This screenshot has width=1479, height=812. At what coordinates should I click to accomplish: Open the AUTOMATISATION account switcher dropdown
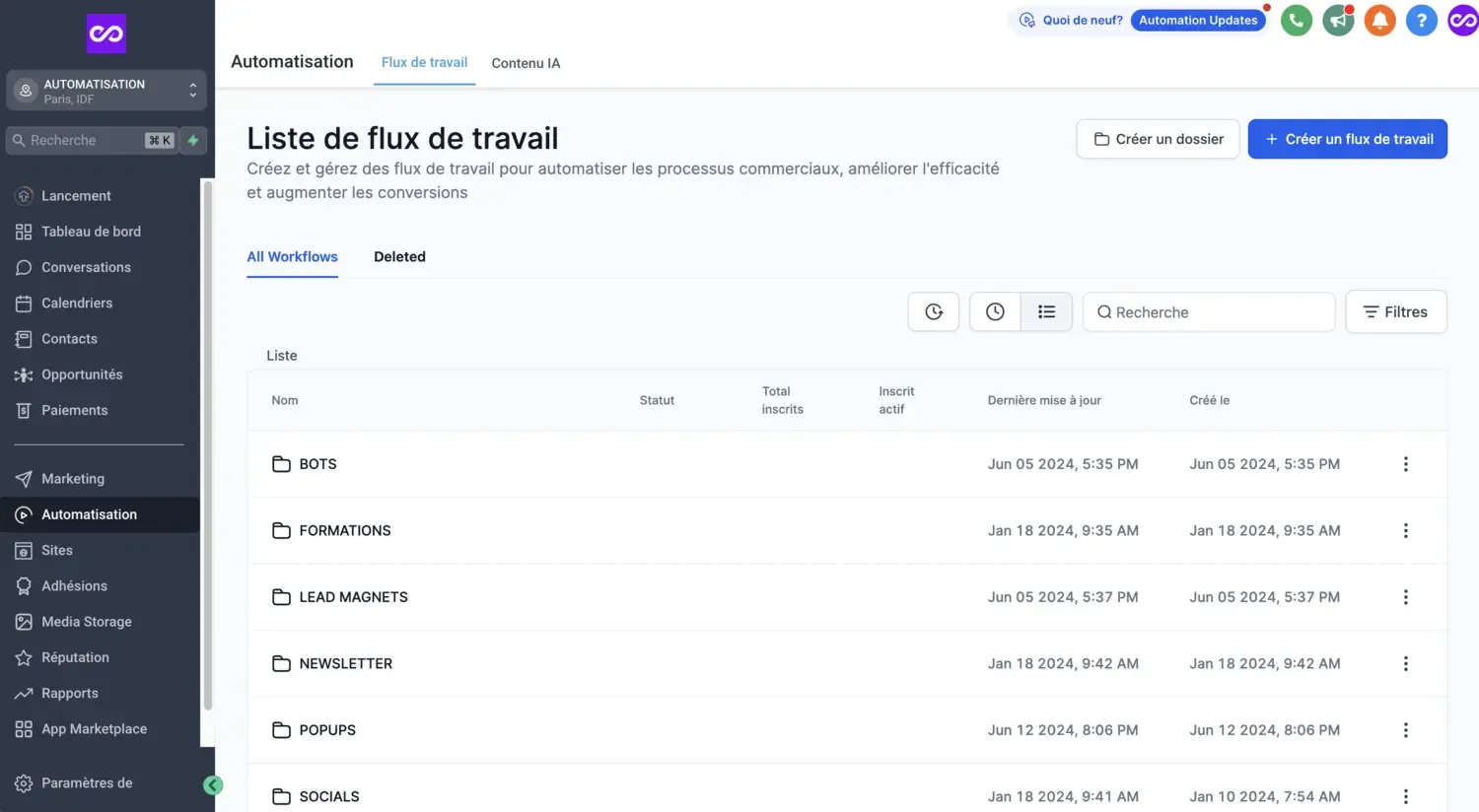[x=106, y=91]
